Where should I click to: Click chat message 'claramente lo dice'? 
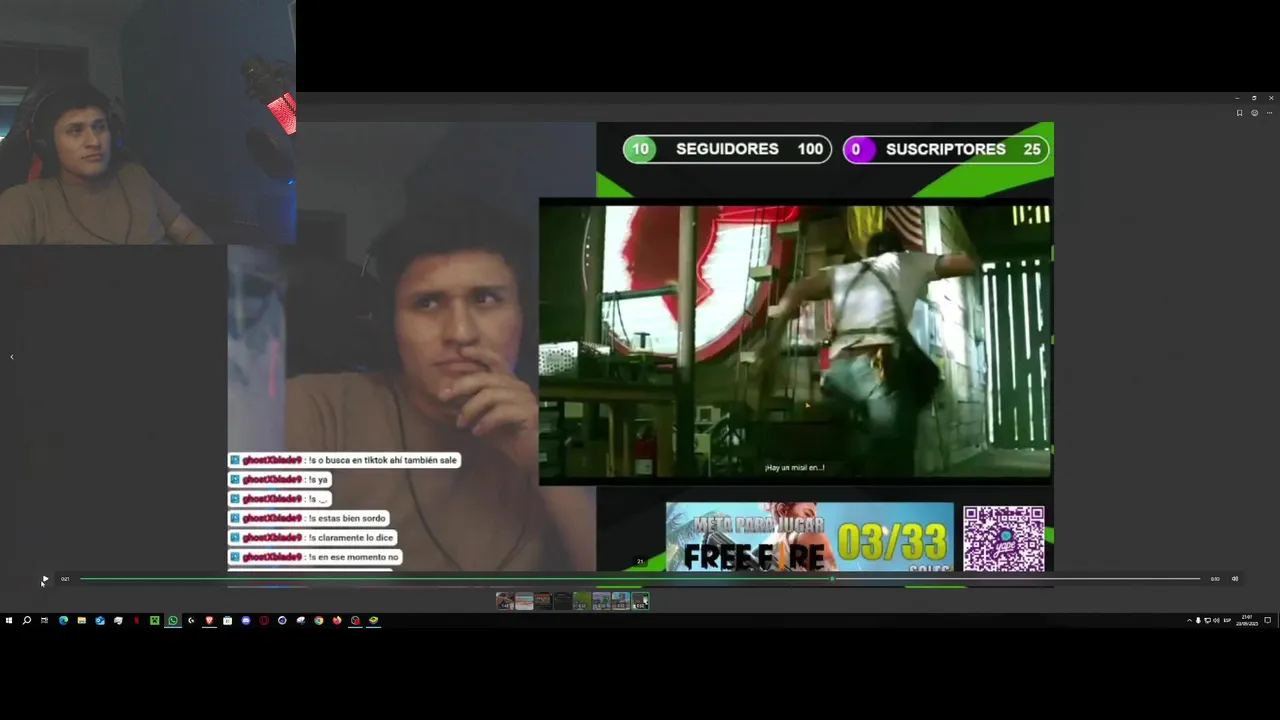click(313, 538)
